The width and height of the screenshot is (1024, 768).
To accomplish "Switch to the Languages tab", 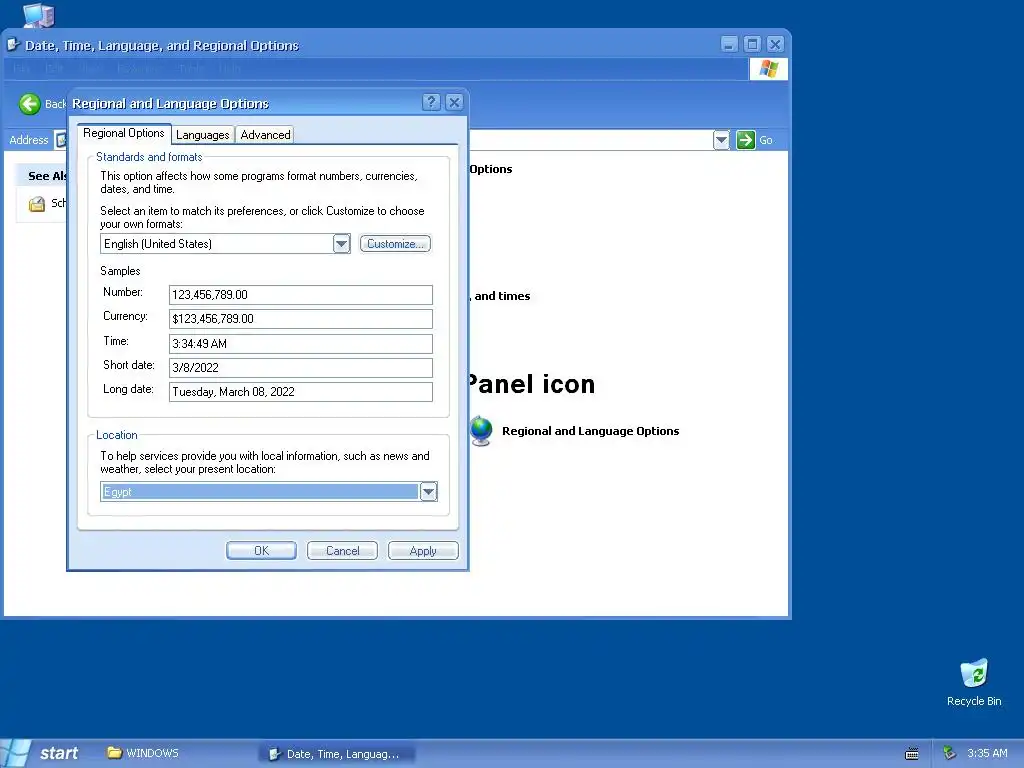I will pos(202,135).
